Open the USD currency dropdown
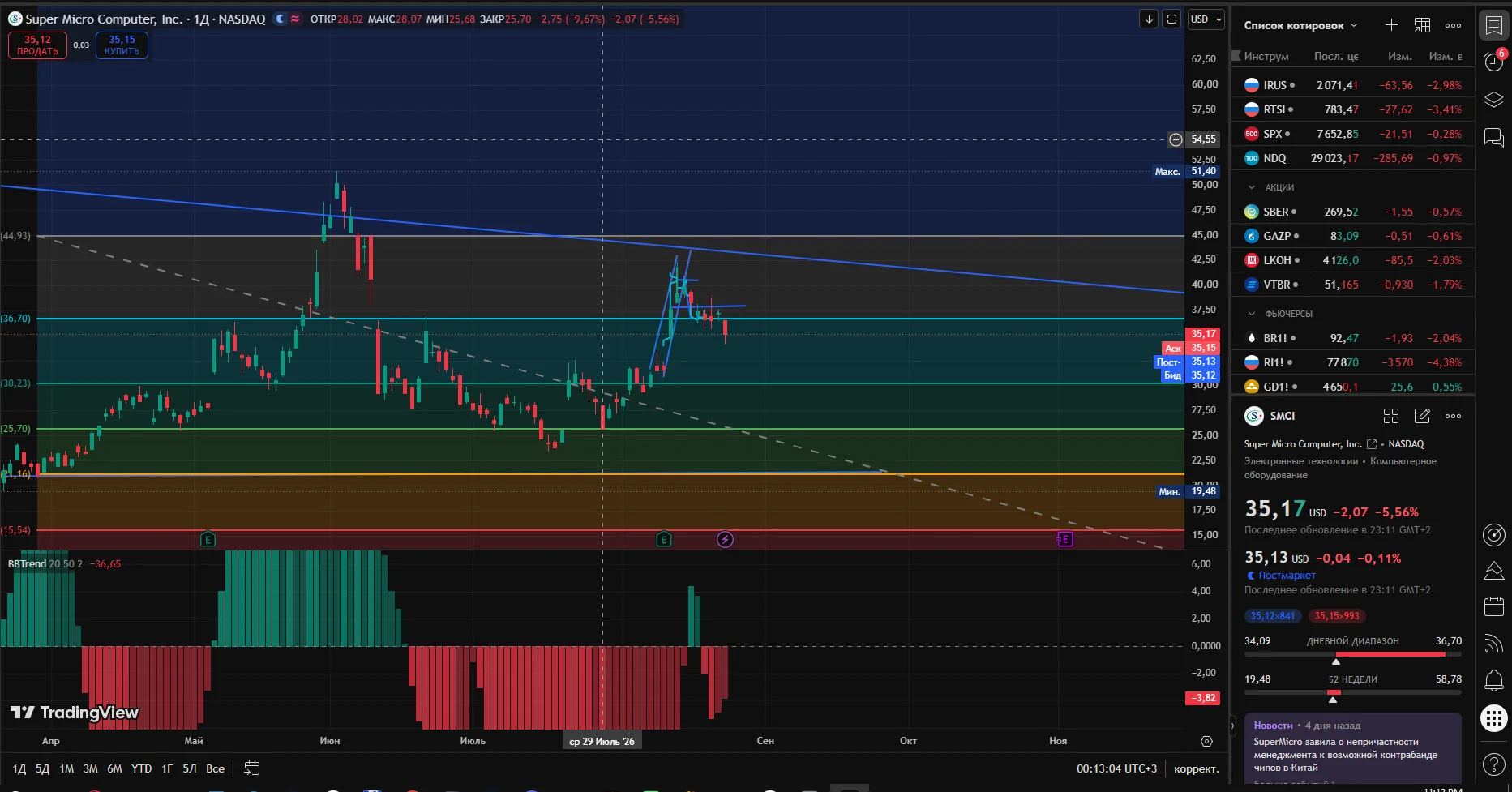Viewport: 1512px width, 792px height. 1206,19
